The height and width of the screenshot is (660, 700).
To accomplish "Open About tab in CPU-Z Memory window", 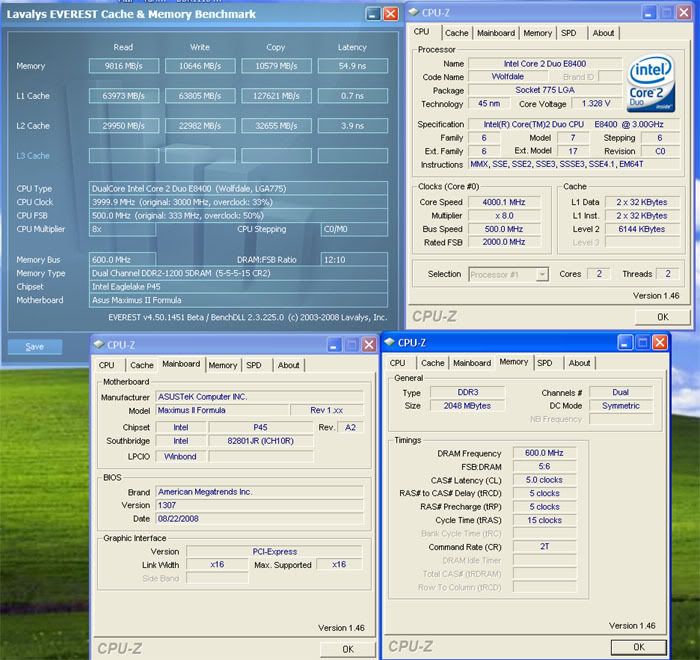I will pyautogui.click(x=579, y=363).
